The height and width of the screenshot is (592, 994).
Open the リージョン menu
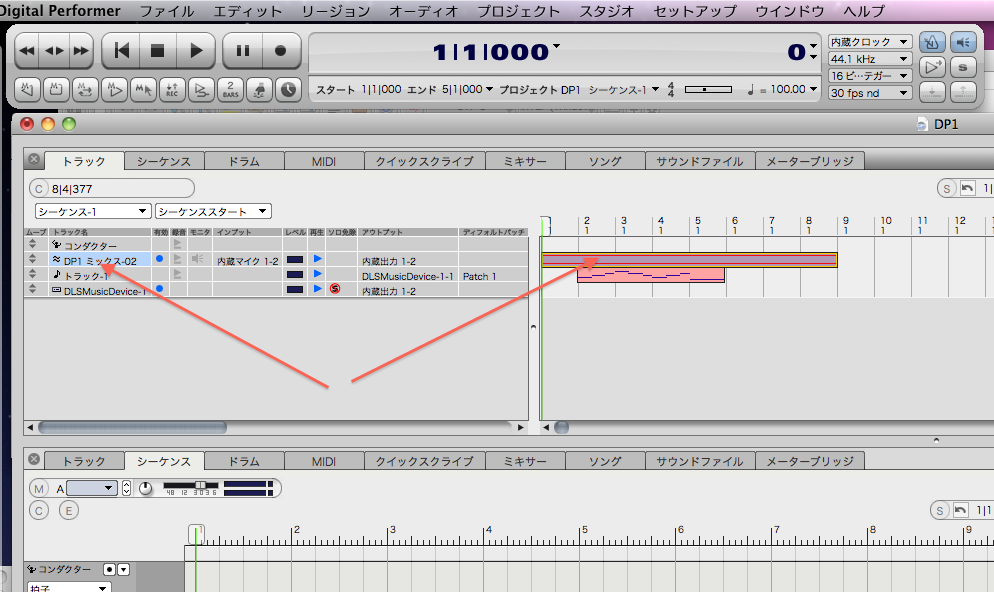click(x=335, y=11)
